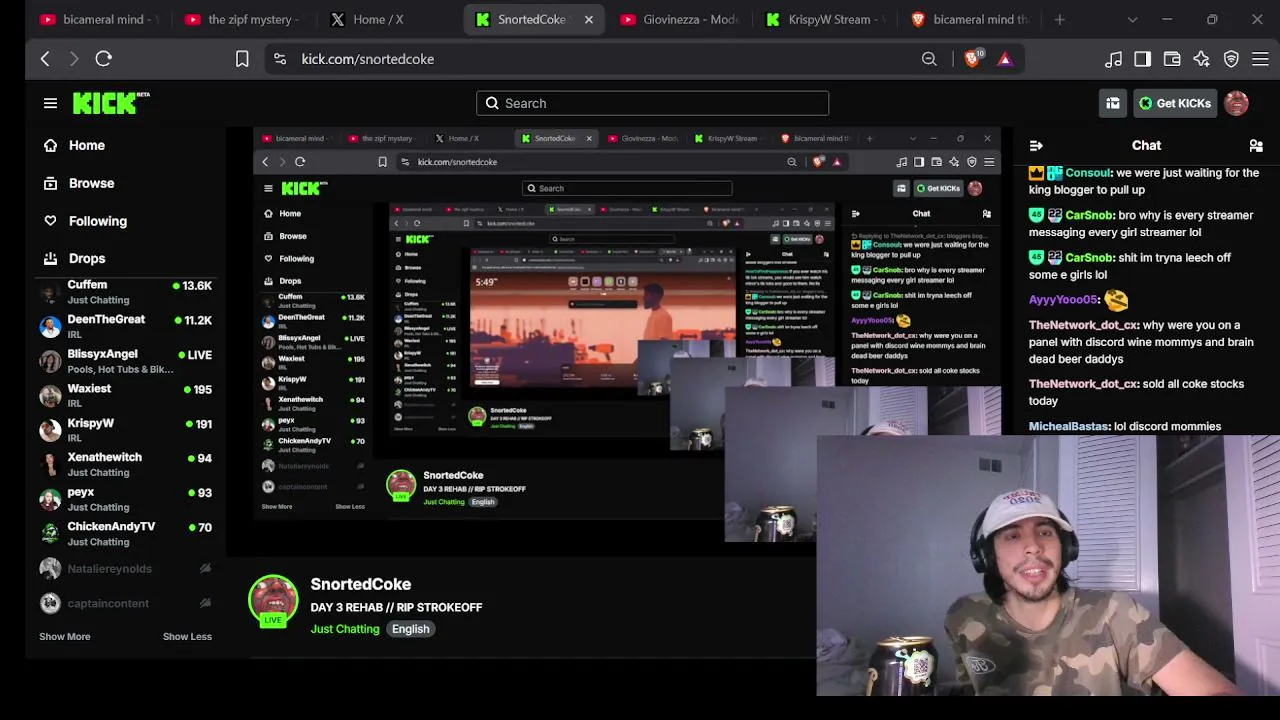Open the Brave VPN icon
Viewport: 1280px width, 720px height.
click(x=1231, y=59)
